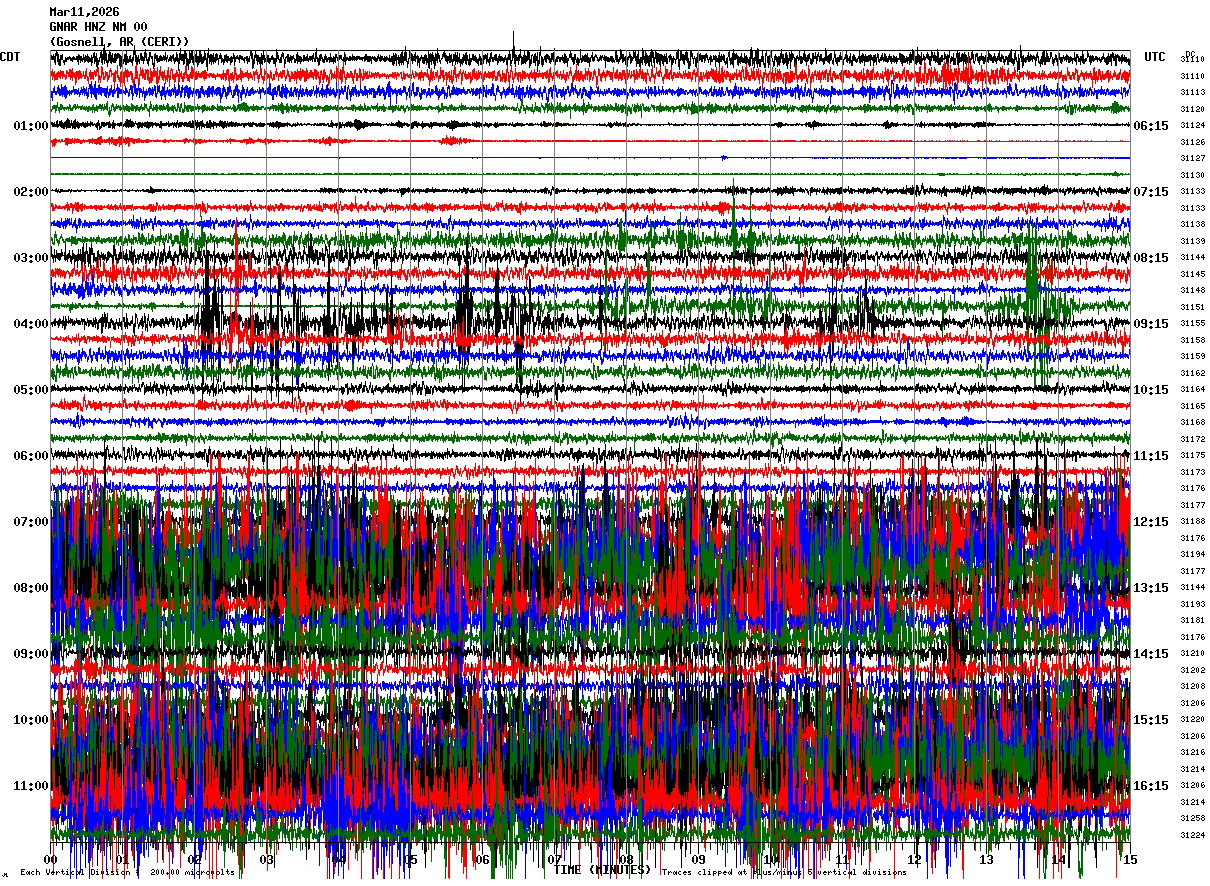Click the 10:15 UTC time label
1210x886 pixels.
pos(1151,390)
